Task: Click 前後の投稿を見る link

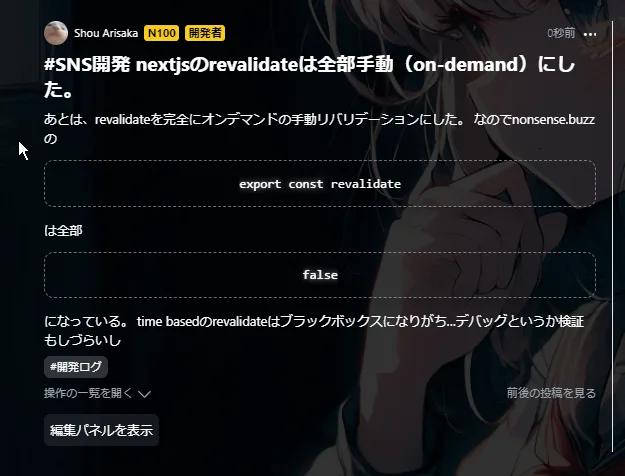Action: (x=551, y=393)
